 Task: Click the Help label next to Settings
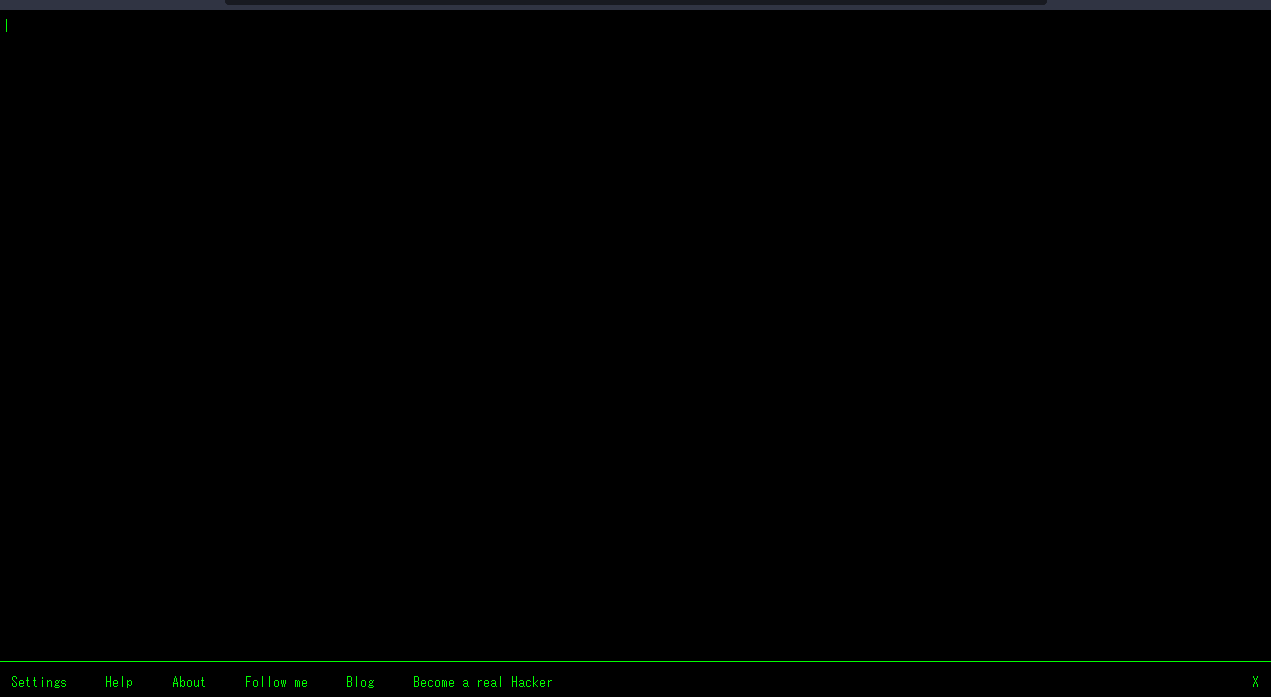pos(119,682)
